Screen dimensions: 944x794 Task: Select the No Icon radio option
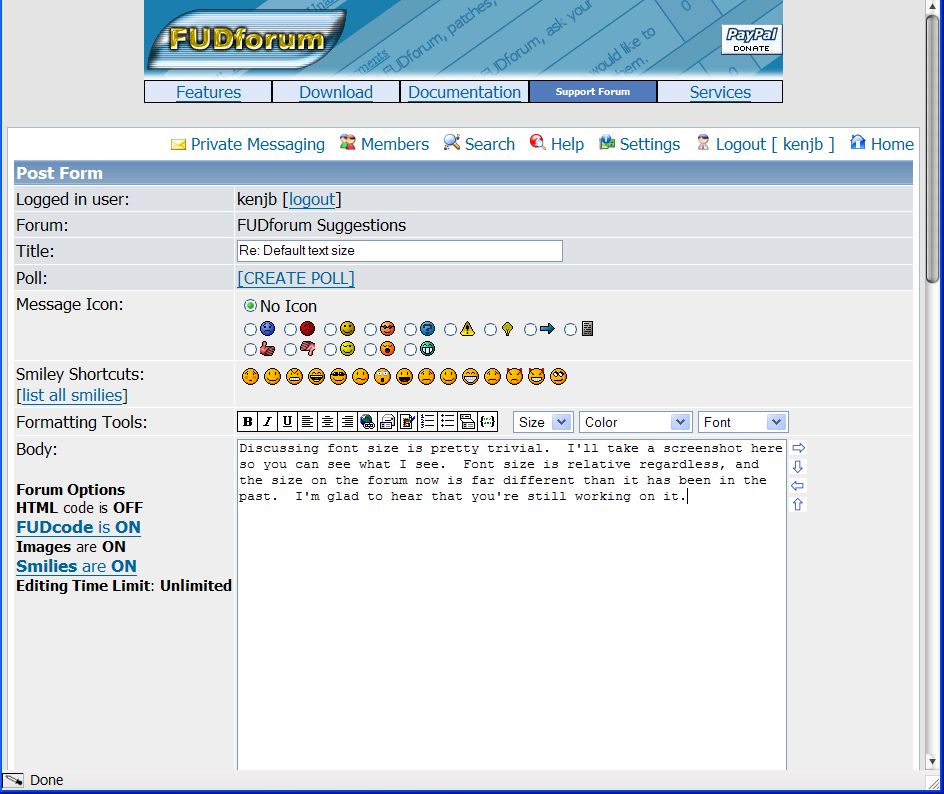coord(250,306)
